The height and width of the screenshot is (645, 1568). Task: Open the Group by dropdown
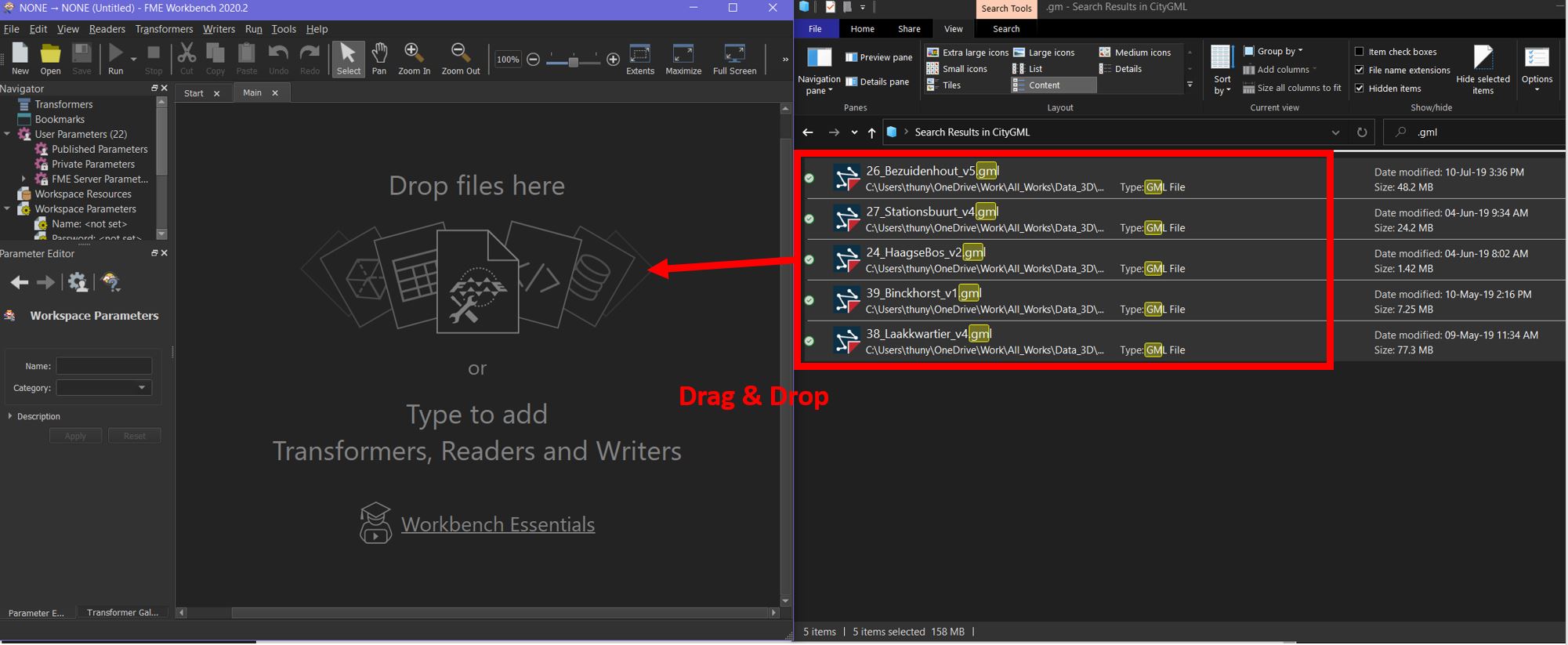pyautogui.click(x=1273, y=51)
